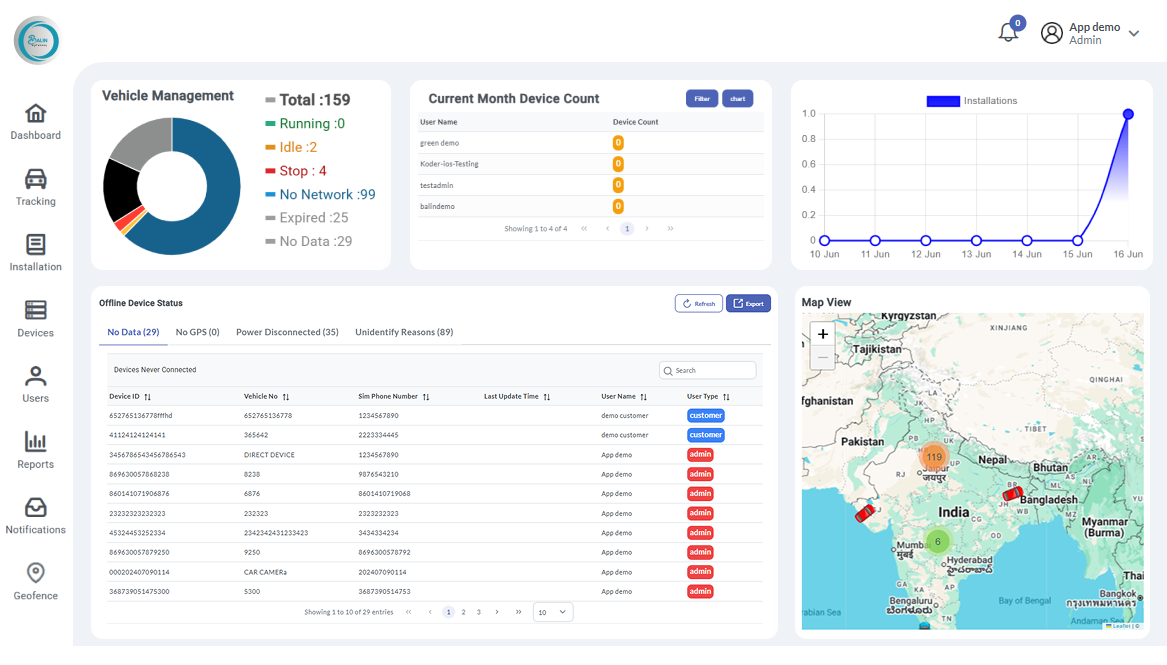Switch to Power Disconnected (35) tab
The width and height of the screenshot is (1167, 665).
coord(287,332)
